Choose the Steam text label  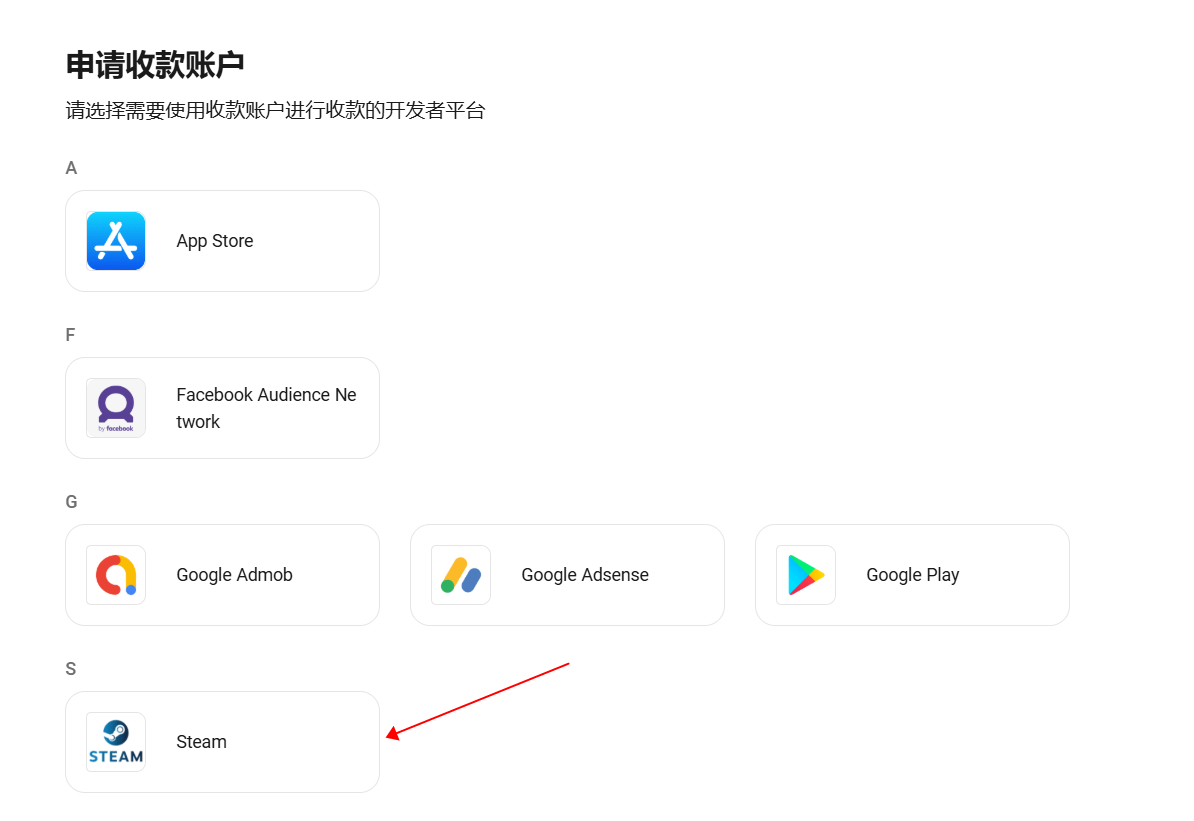(201, 742)
